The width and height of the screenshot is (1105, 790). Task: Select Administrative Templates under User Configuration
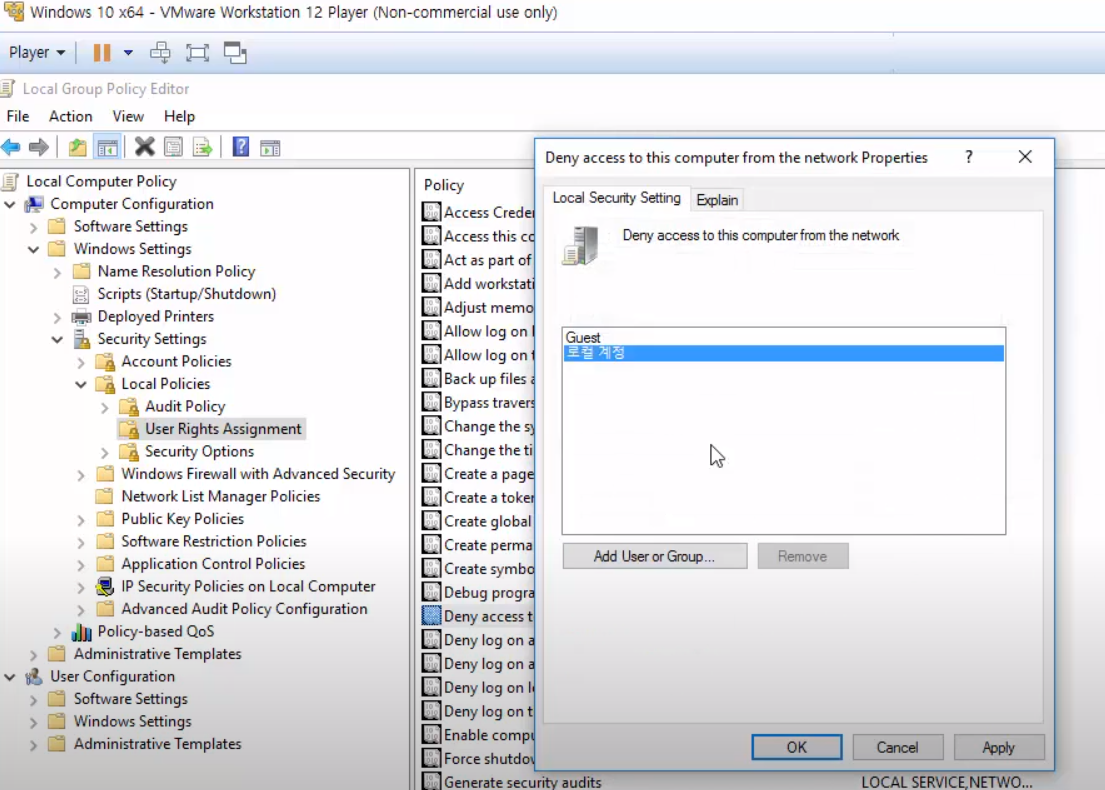pos(157,744)
